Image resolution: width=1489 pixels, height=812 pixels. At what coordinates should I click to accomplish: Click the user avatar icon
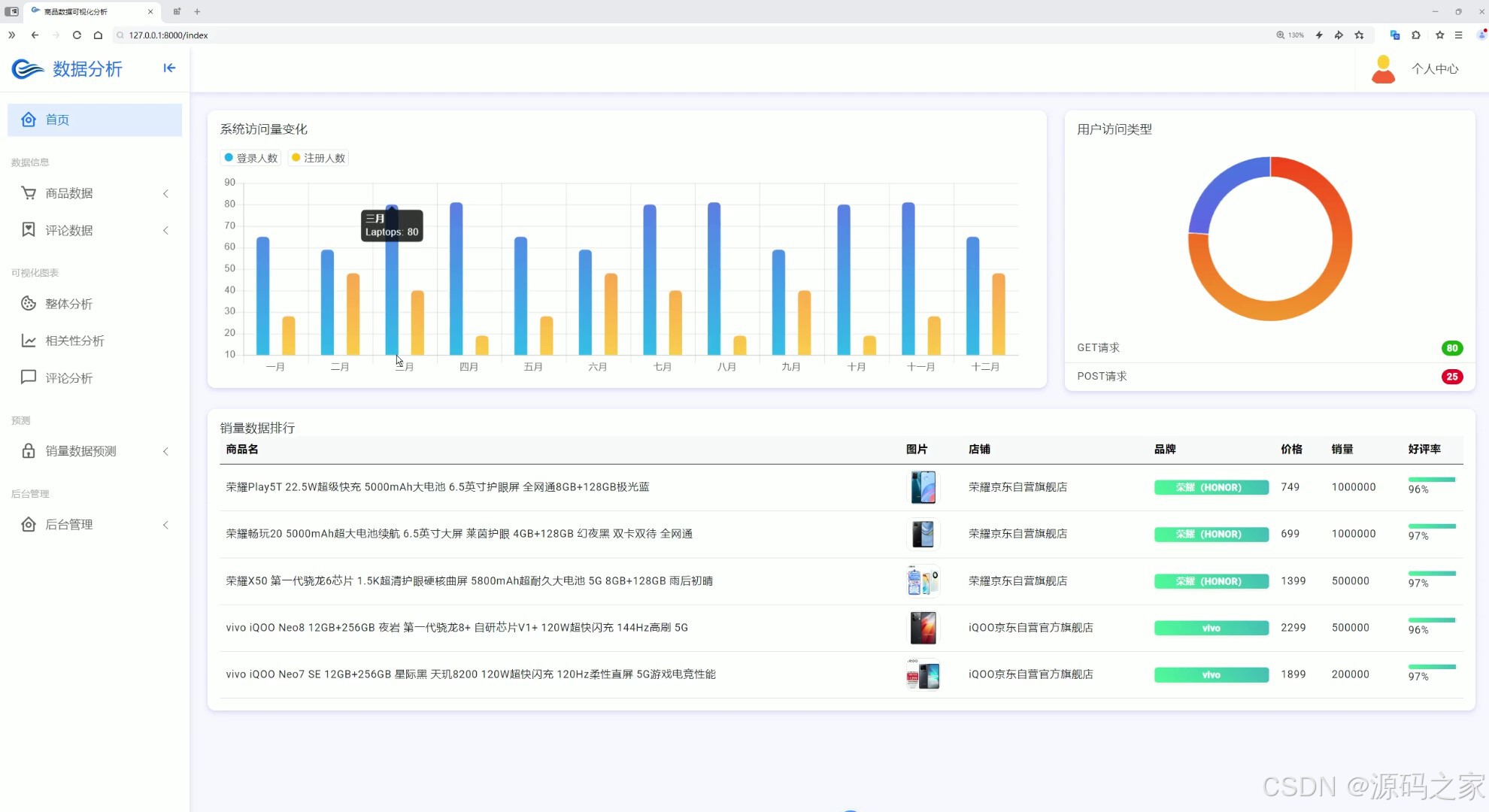click(x=1383, y=69)
